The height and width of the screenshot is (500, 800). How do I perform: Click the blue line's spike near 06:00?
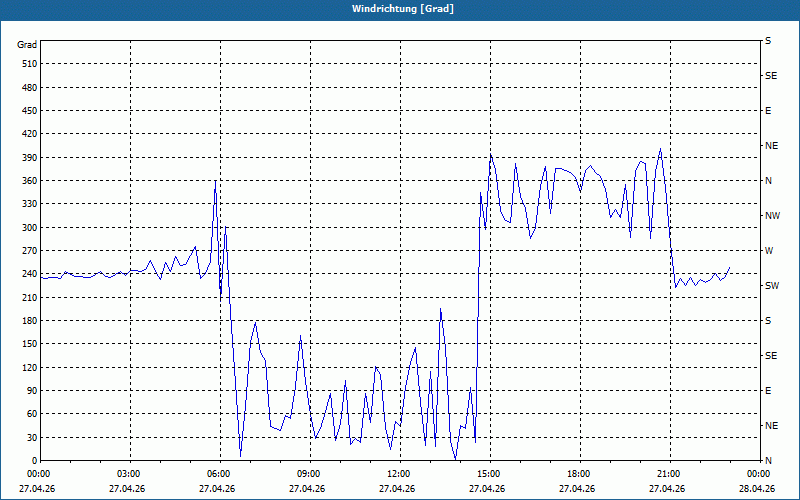(215, 183)
